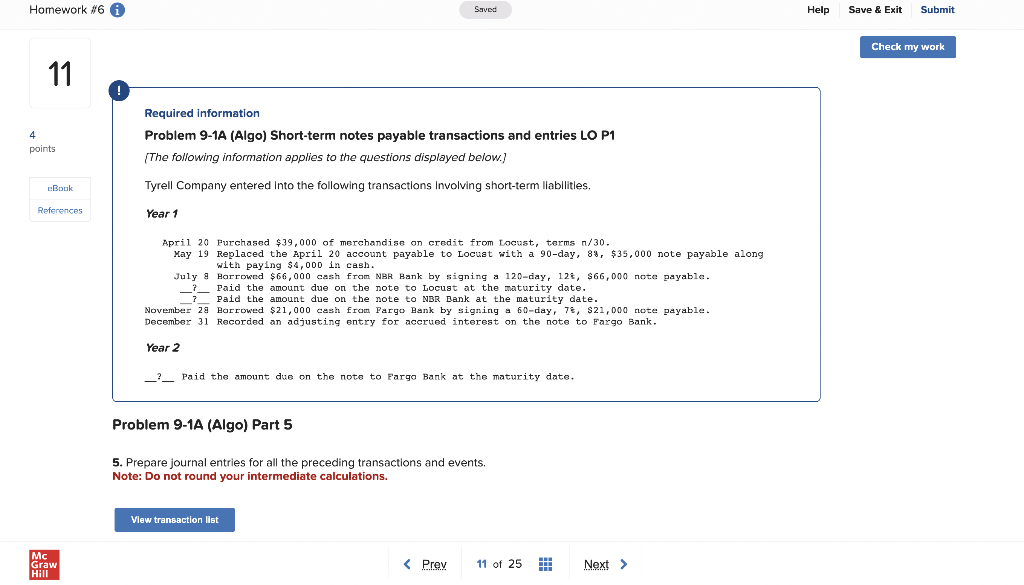
Task: Click the '11 of 25' page indicator
Action: (x=499, y=564)
